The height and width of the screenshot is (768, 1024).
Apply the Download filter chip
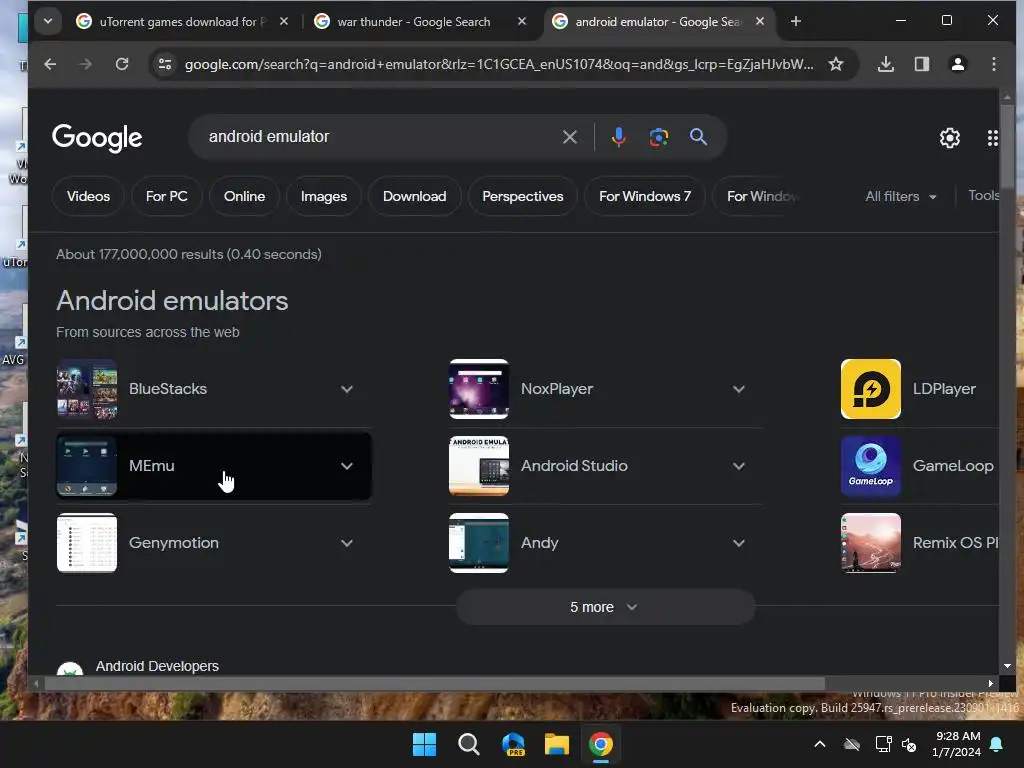click(x=414, y=196)
